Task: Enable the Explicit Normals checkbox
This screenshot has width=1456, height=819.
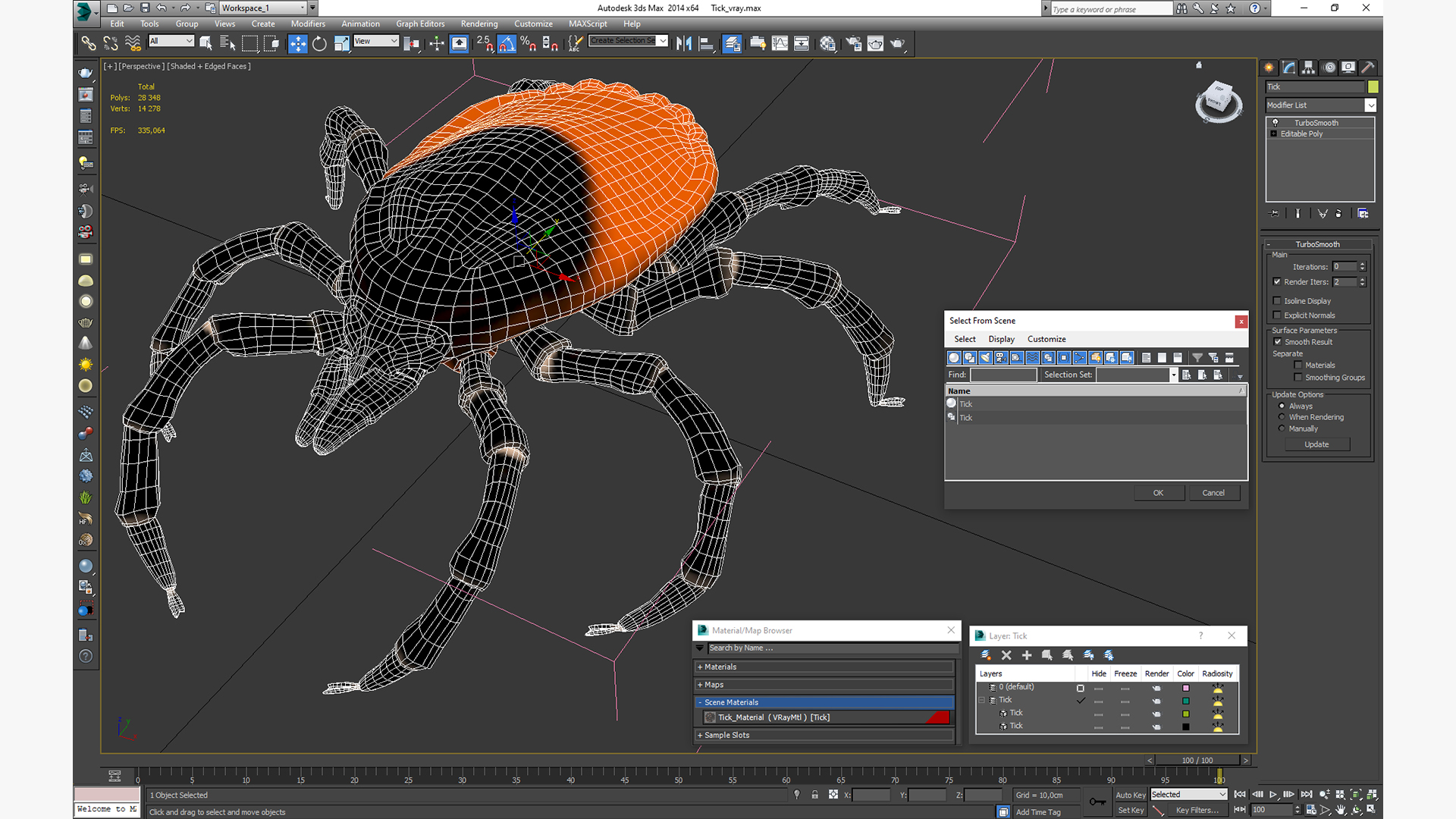Action: 1277,315
